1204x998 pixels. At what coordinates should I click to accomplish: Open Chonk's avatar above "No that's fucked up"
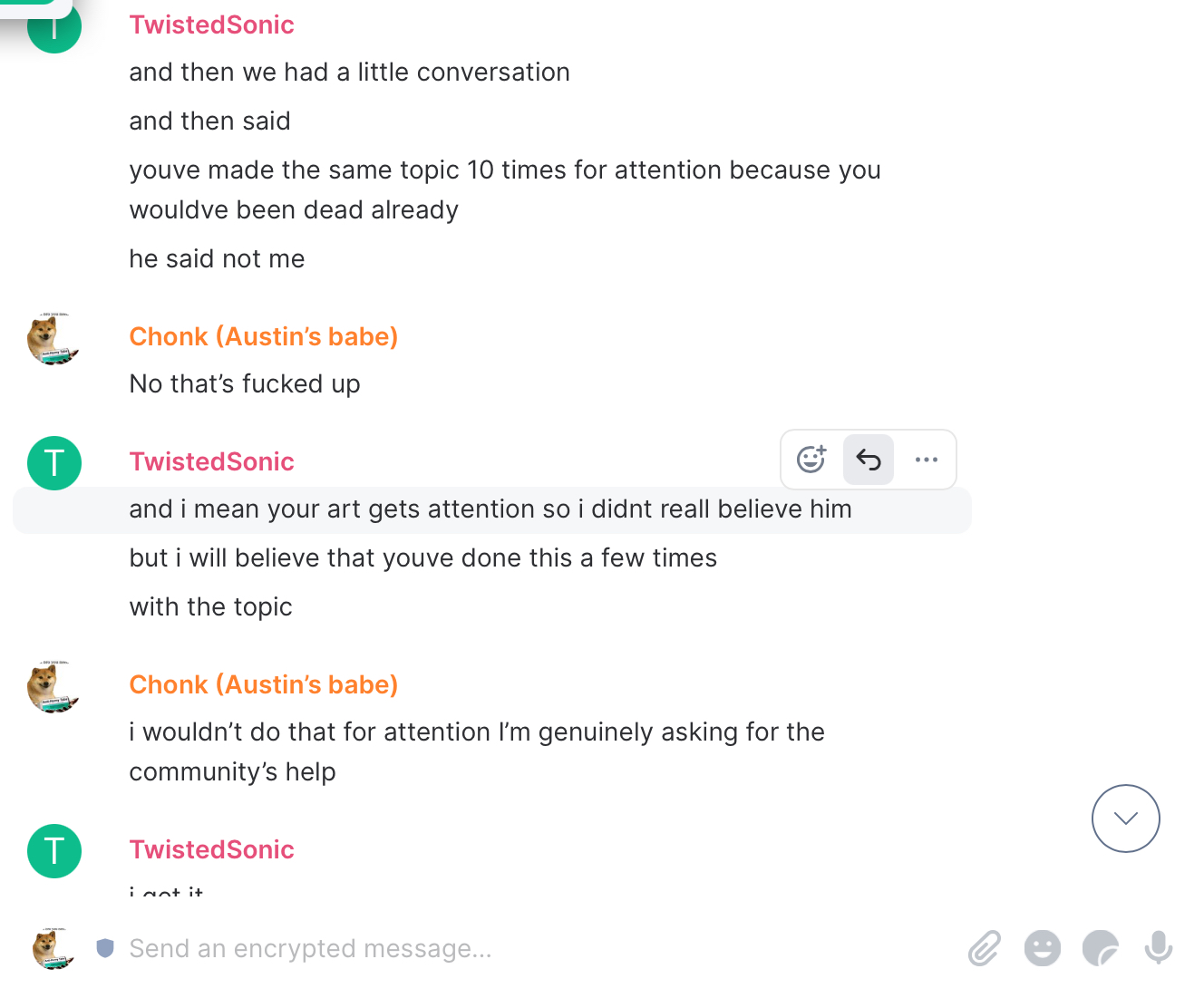[x=54, y=339]
